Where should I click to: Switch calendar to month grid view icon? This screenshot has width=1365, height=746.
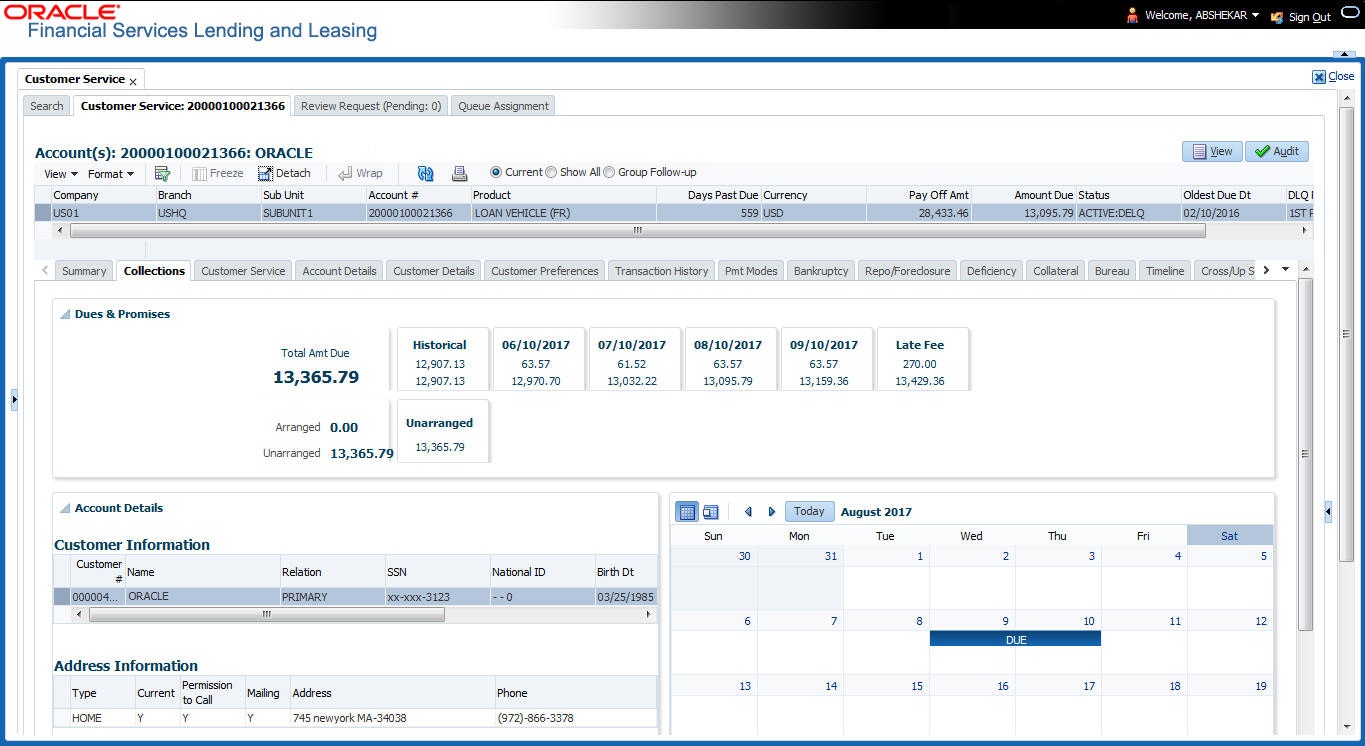687,512
